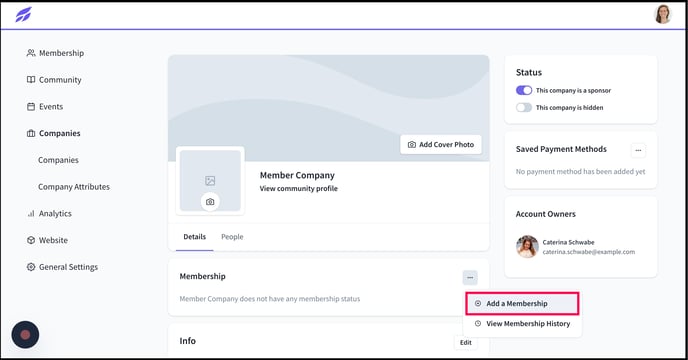Viewport: 688px width, 360px height.
Task: Click the Website cube icon
Action: (x=31, y=241)
